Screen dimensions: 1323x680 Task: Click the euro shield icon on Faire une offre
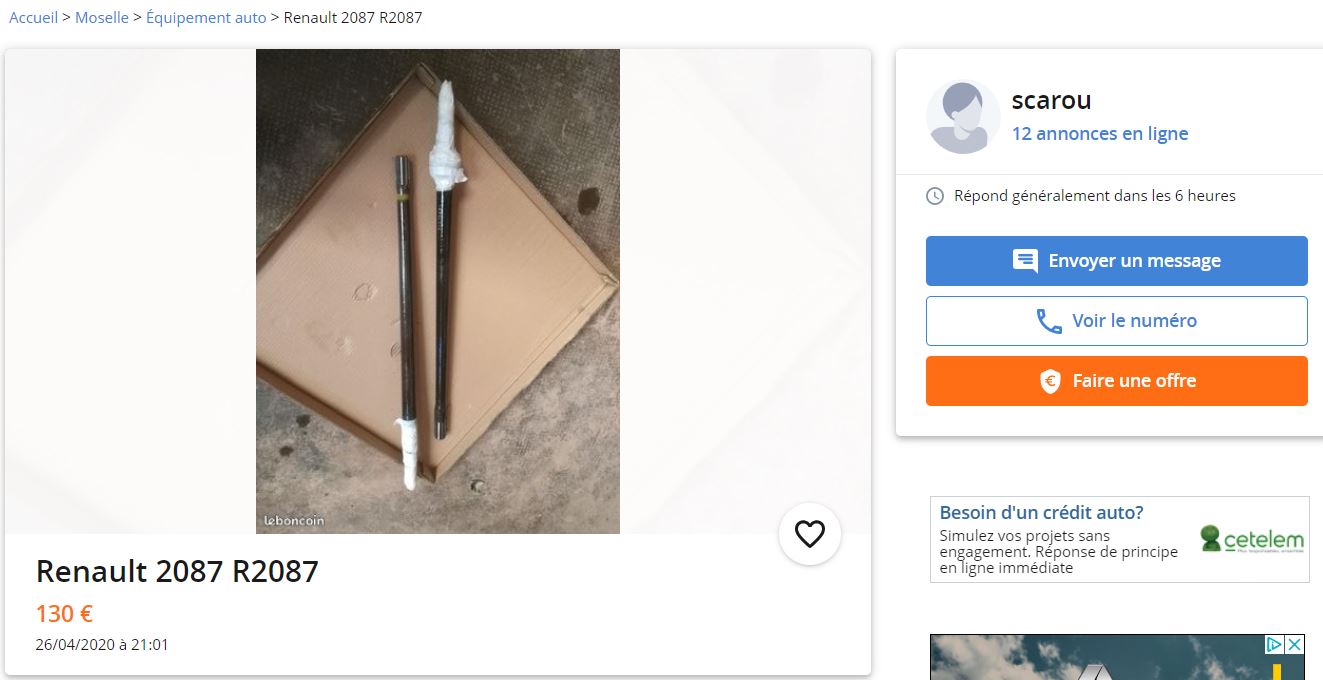(1050, 381)
